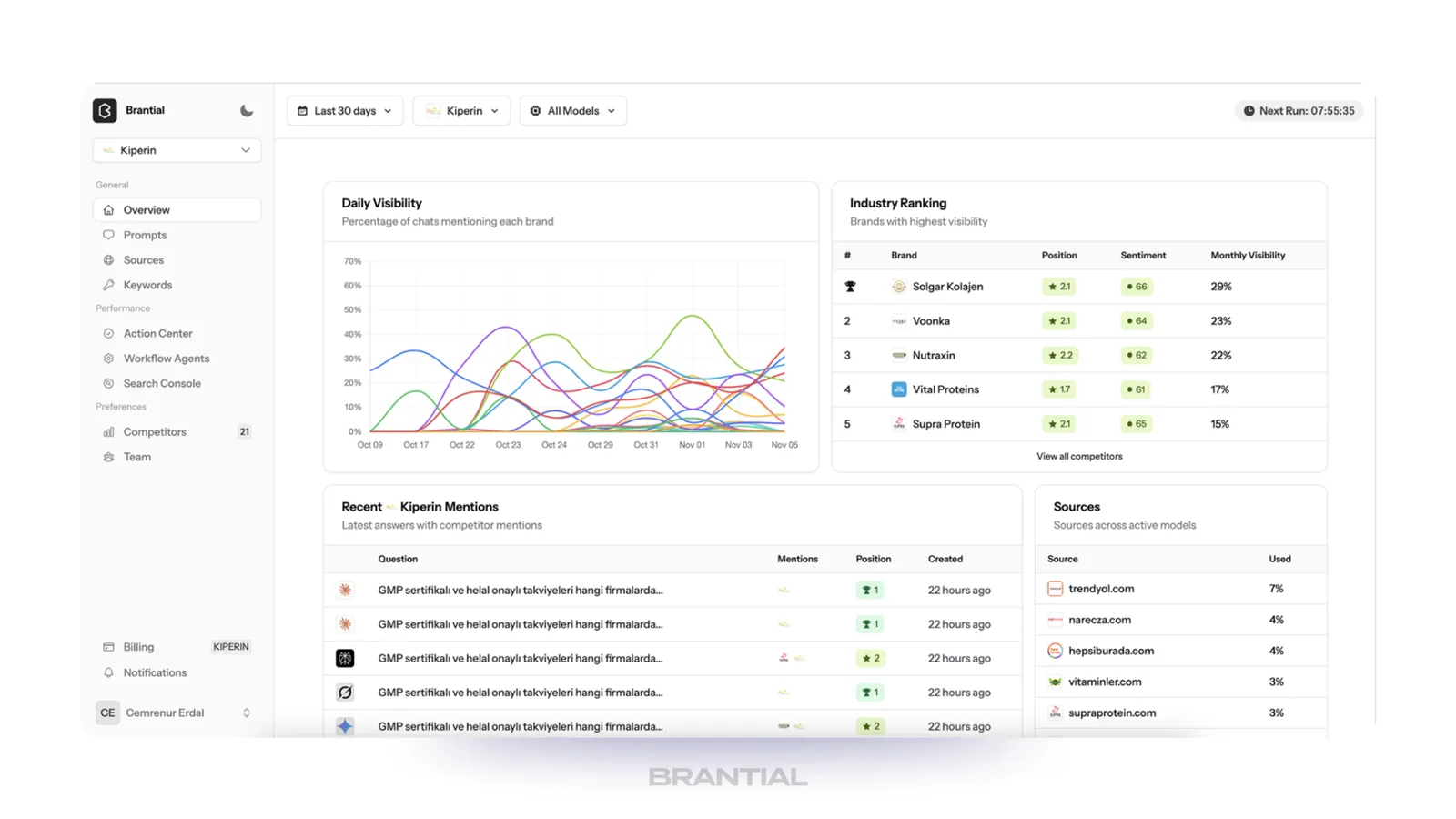
Task: Click the Gemini icon in mentions table
Action: [x=345, y=726]
